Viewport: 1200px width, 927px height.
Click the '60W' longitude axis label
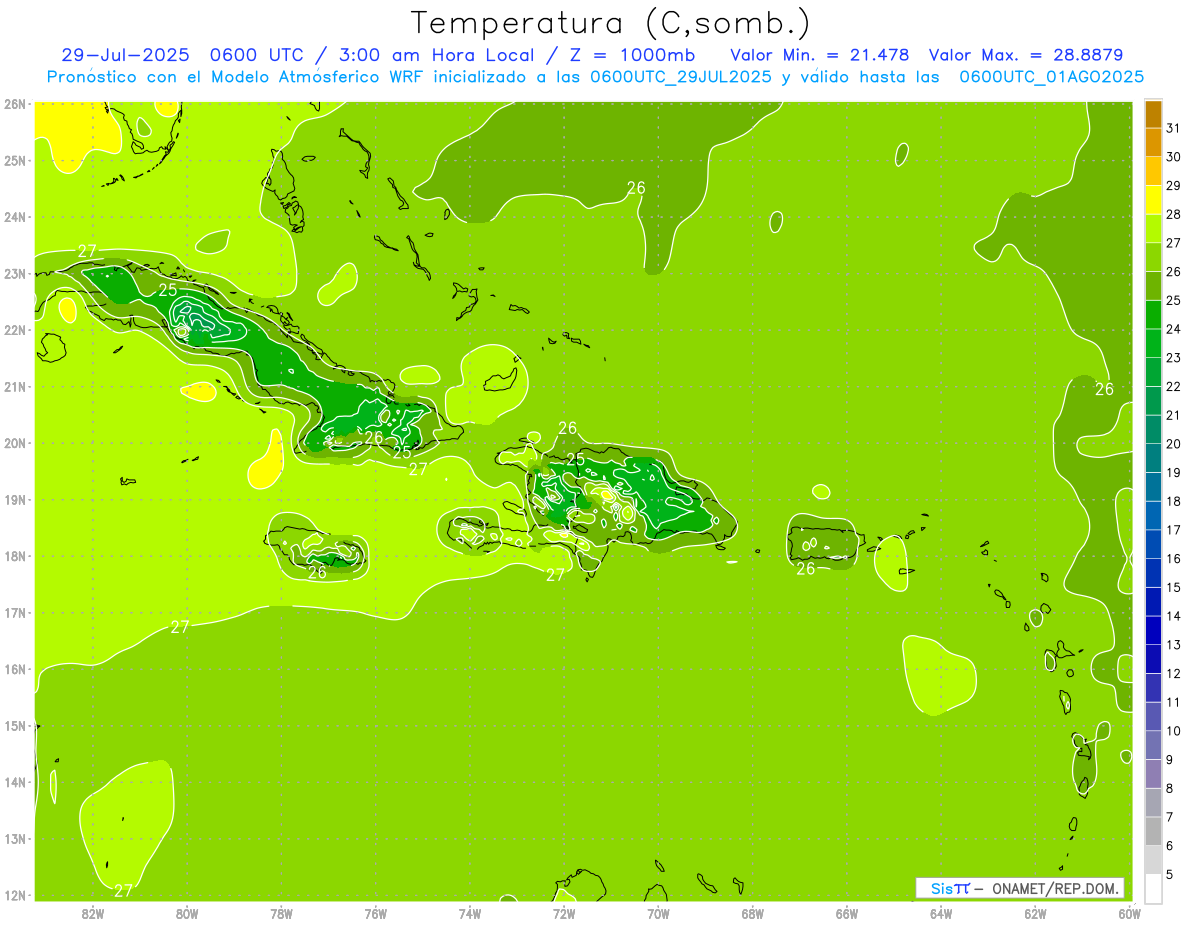pos(1129,914)
